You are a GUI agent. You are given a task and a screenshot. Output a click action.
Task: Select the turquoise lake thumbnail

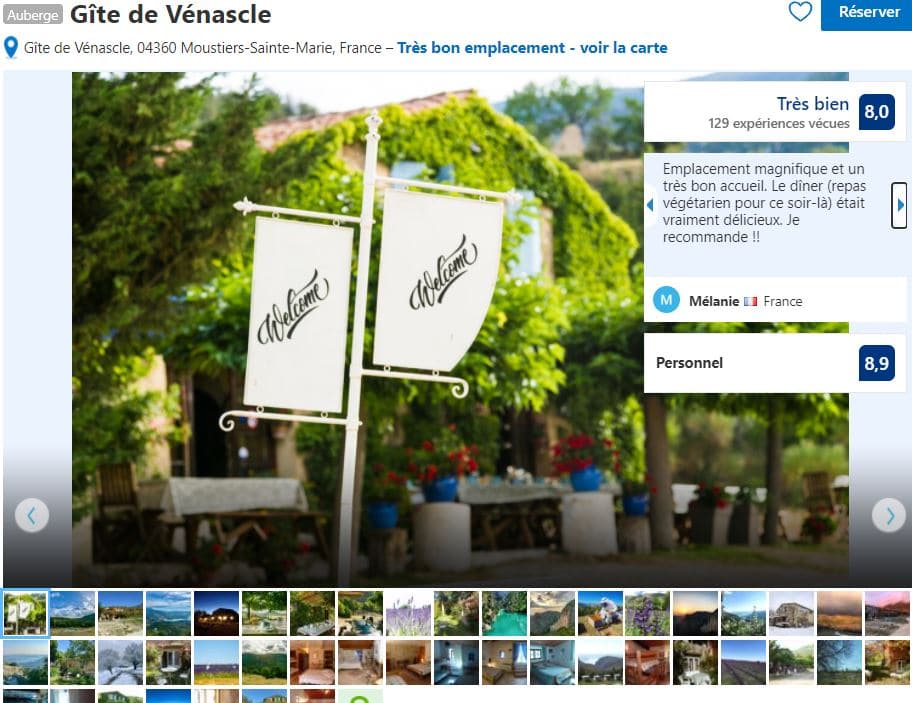click(x=504, y=613)
